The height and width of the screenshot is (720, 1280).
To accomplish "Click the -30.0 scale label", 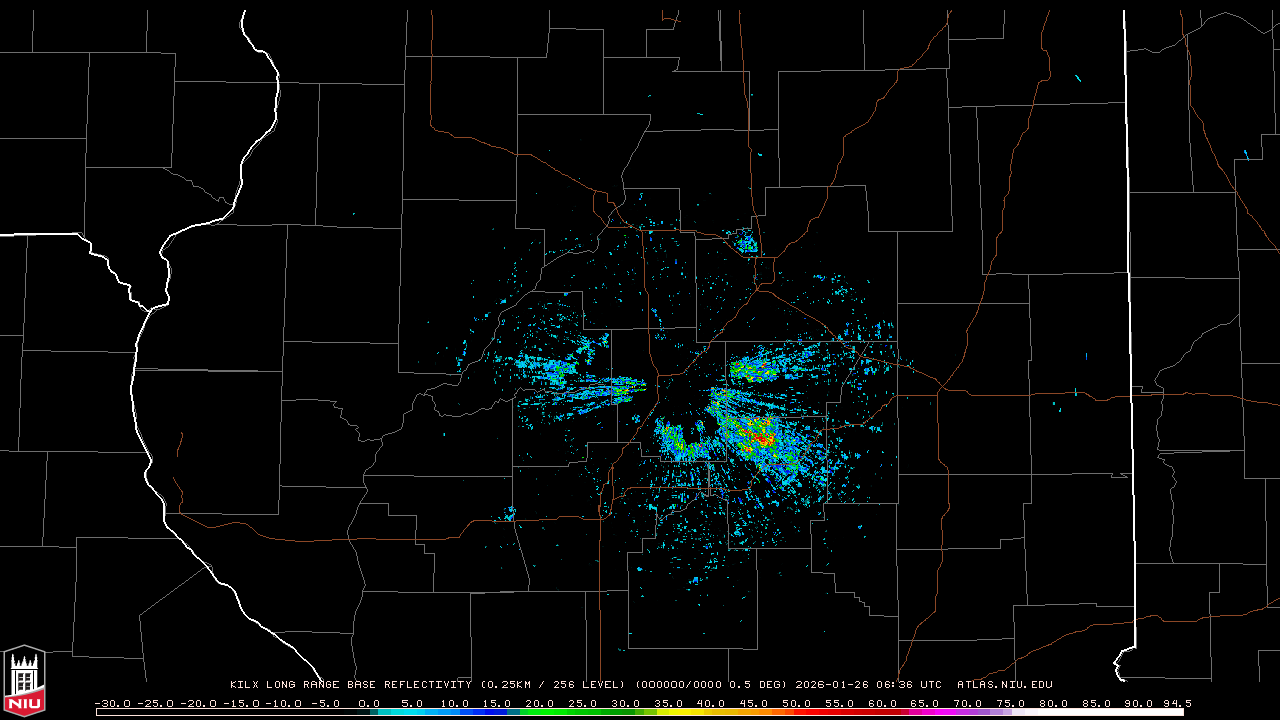I will pos(112,703).
